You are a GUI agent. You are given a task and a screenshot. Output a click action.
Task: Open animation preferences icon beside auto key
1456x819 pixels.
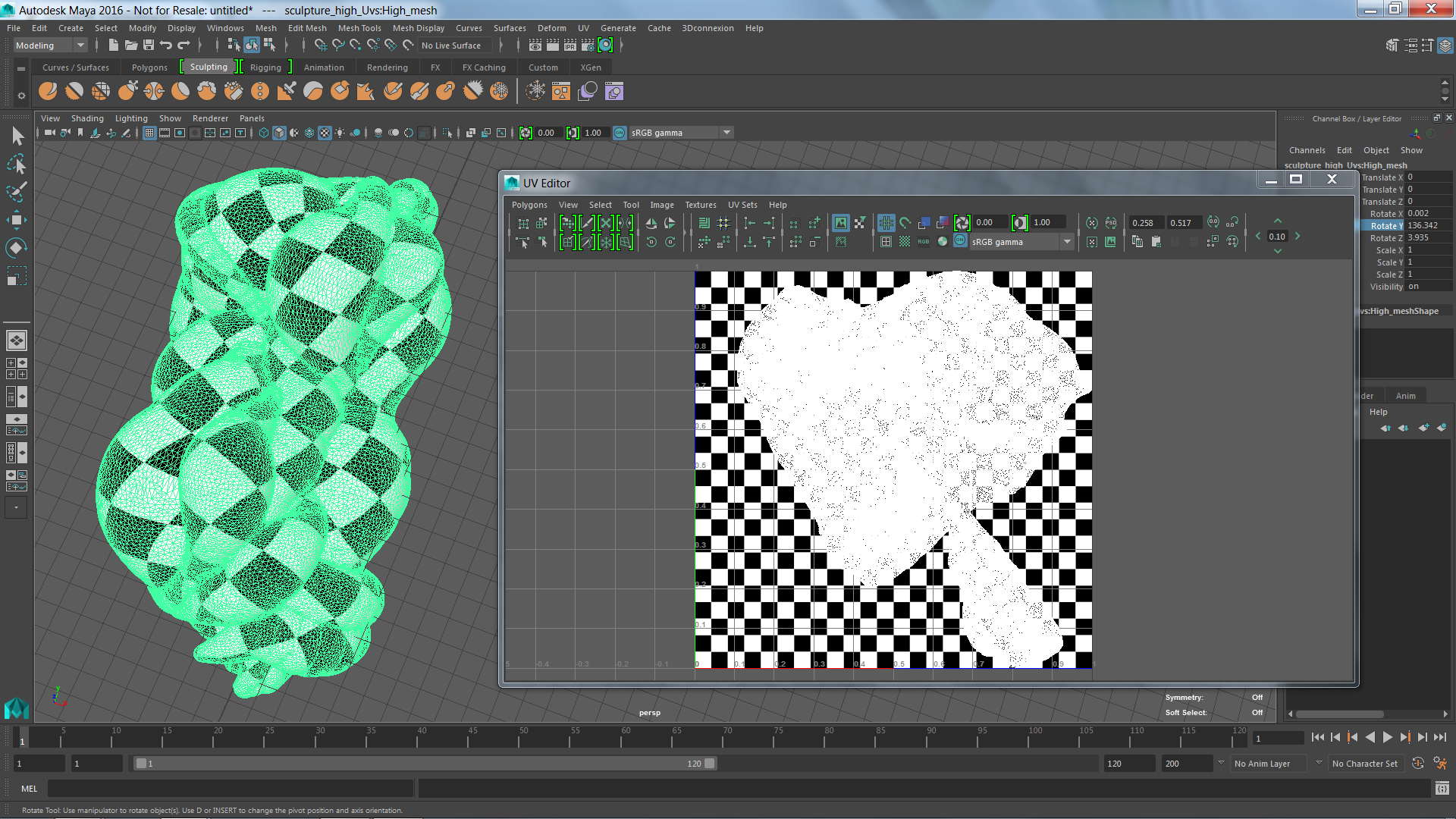point(1440,764)
